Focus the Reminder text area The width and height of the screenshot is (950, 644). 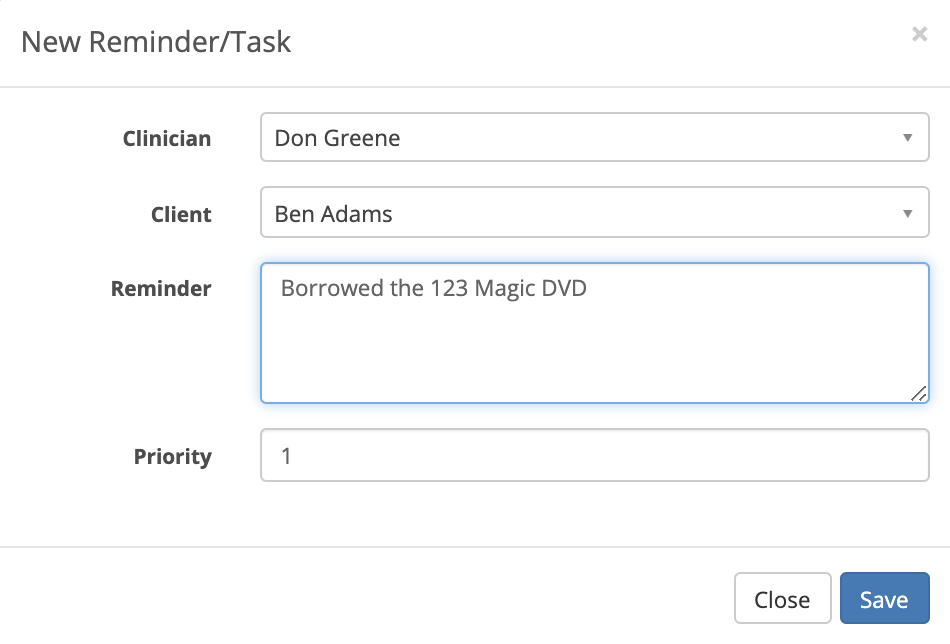point(594,333)
